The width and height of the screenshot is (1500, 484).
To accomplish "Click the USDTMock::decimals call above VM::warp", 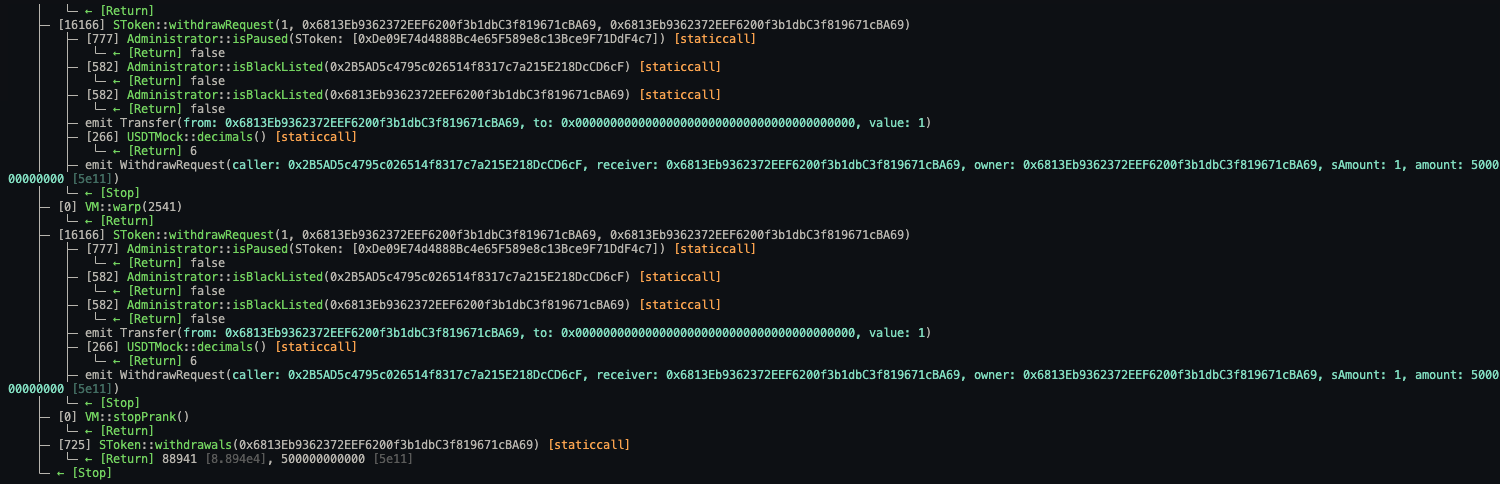I will [221, 136].
